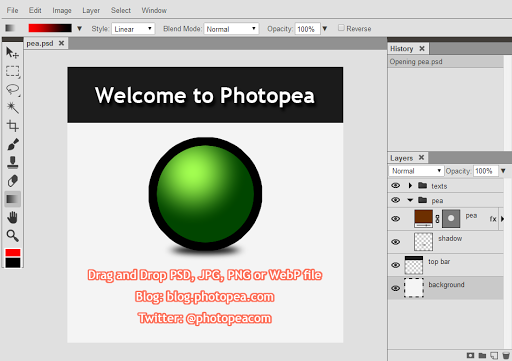The width and height of the screenshot is (512, 361).
Task: Select the top bar layer thumbnail
Action: click(414, 265)
